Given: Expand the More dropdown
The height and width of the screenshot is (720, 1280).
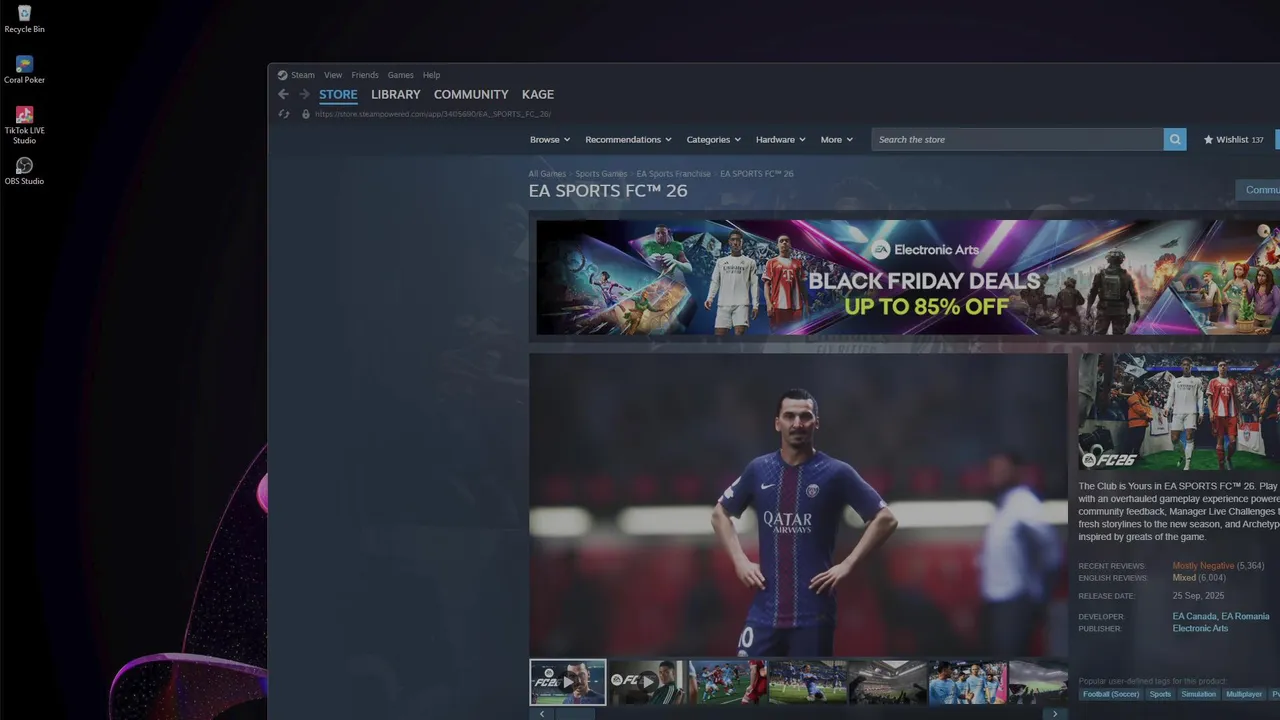Looking at the screenshot, I should coord(837,140).
